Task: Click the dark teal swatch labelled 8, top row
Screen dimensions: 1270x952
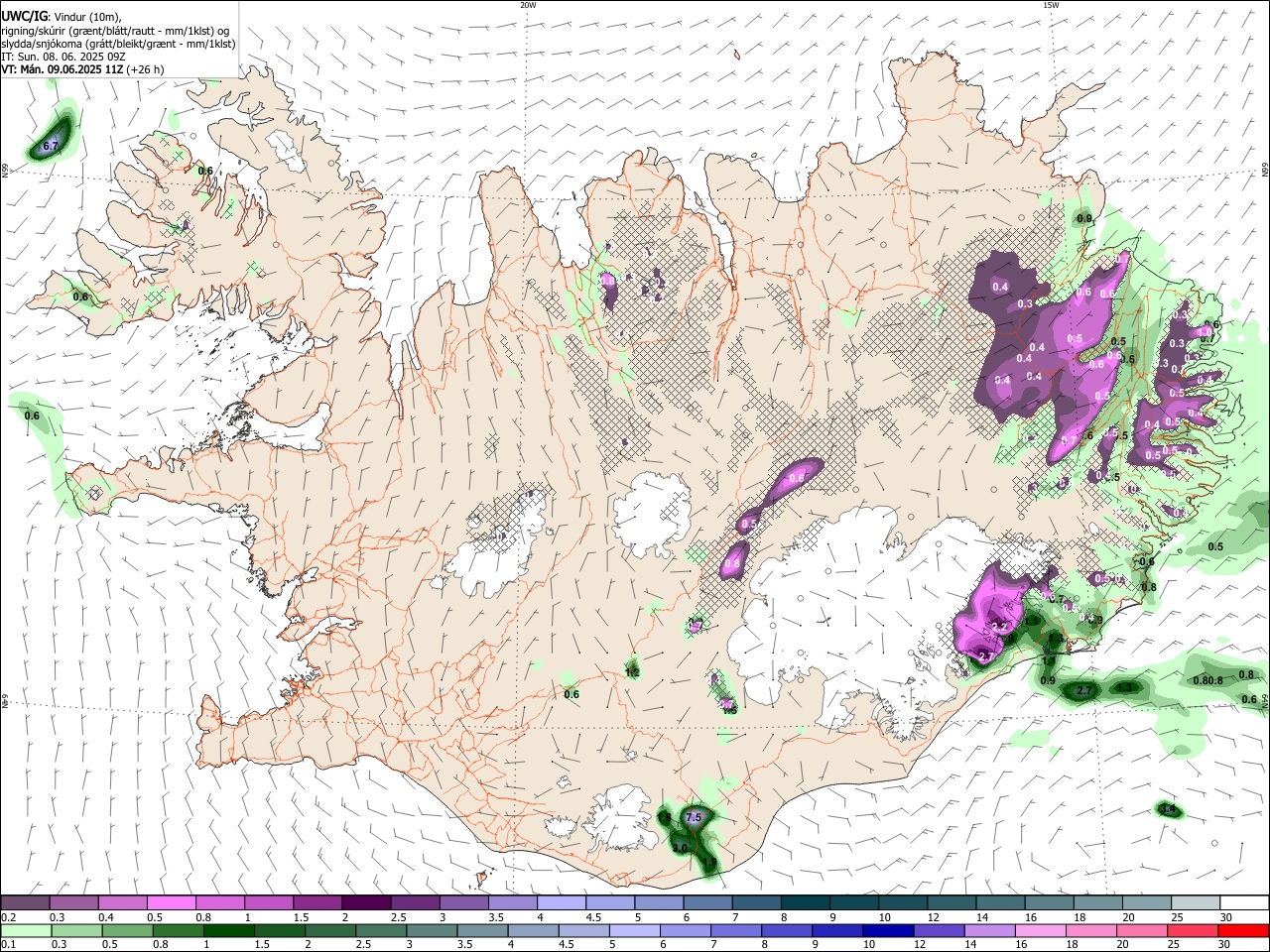Action: (806, 903)
